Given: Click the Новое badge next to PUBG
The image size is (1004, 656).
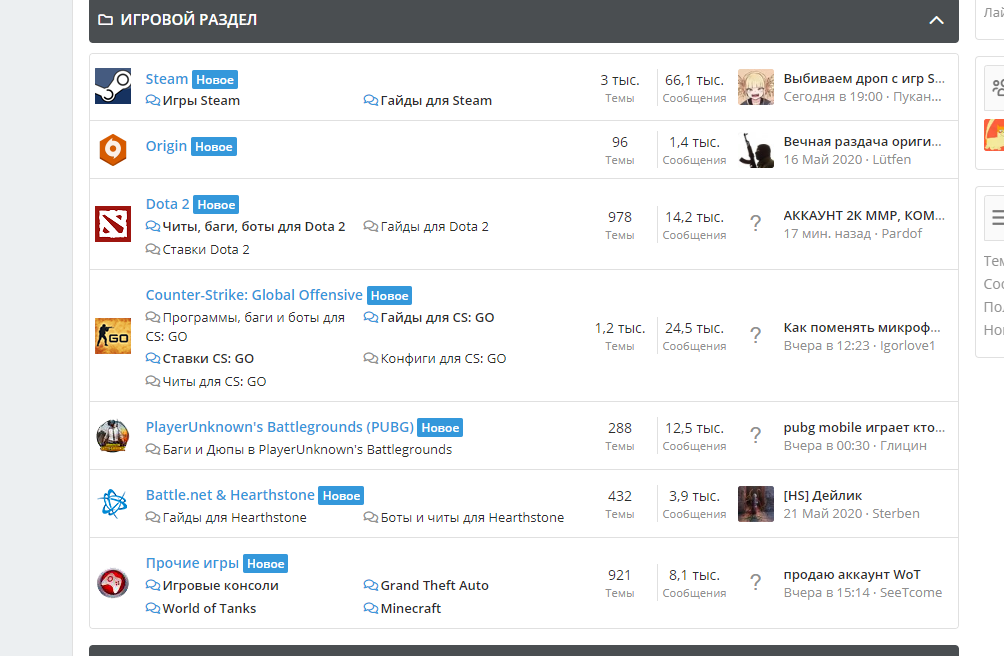Looking at the screenshot, I should [x=440, y=428].
